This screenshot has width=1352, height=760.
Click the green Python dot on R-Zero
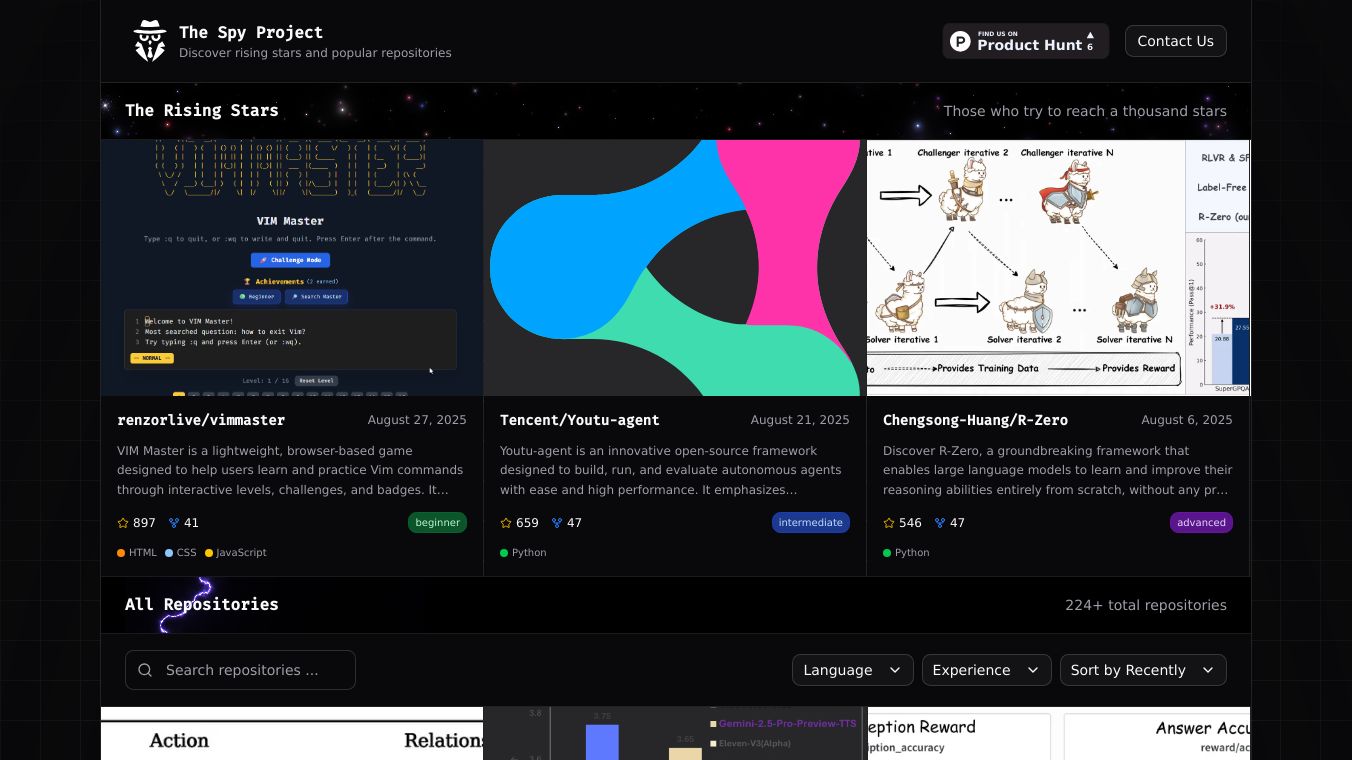(887, 553)
